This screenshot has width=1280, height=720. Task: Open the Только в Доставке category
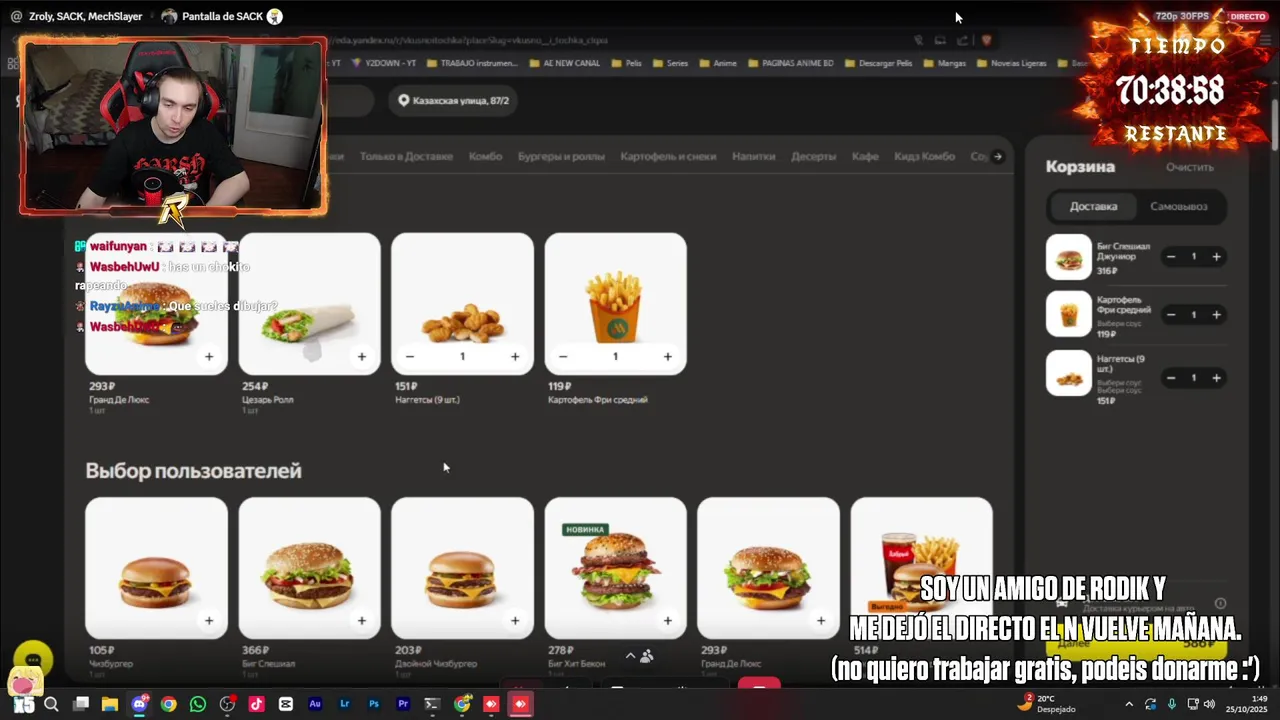pos(406,156)
